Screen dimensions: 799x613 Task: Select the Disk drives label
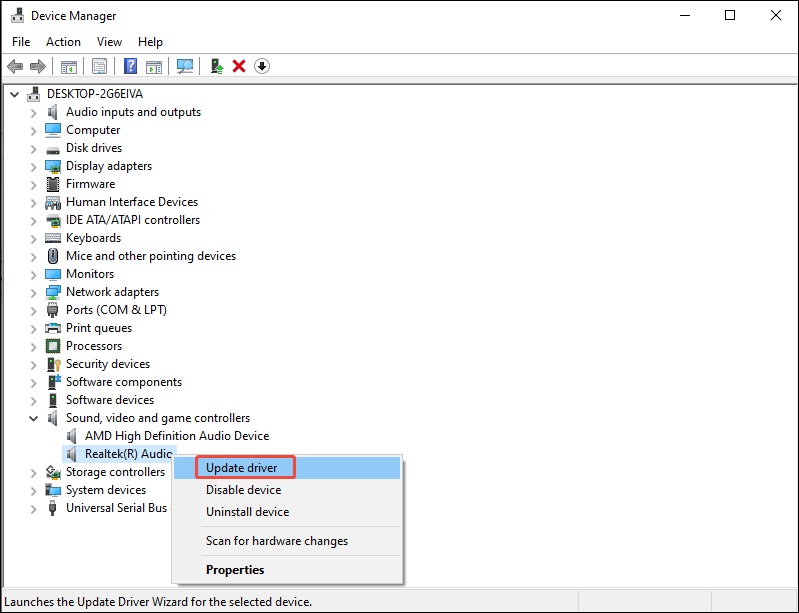[94, 148]
